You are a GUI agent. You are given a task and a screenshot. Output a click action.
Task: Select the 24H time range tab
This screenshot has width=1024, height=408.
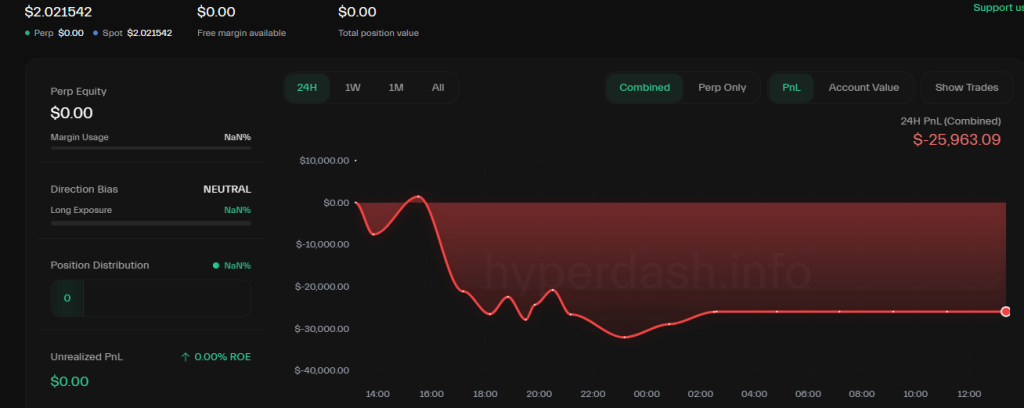[x=307, y=87]
